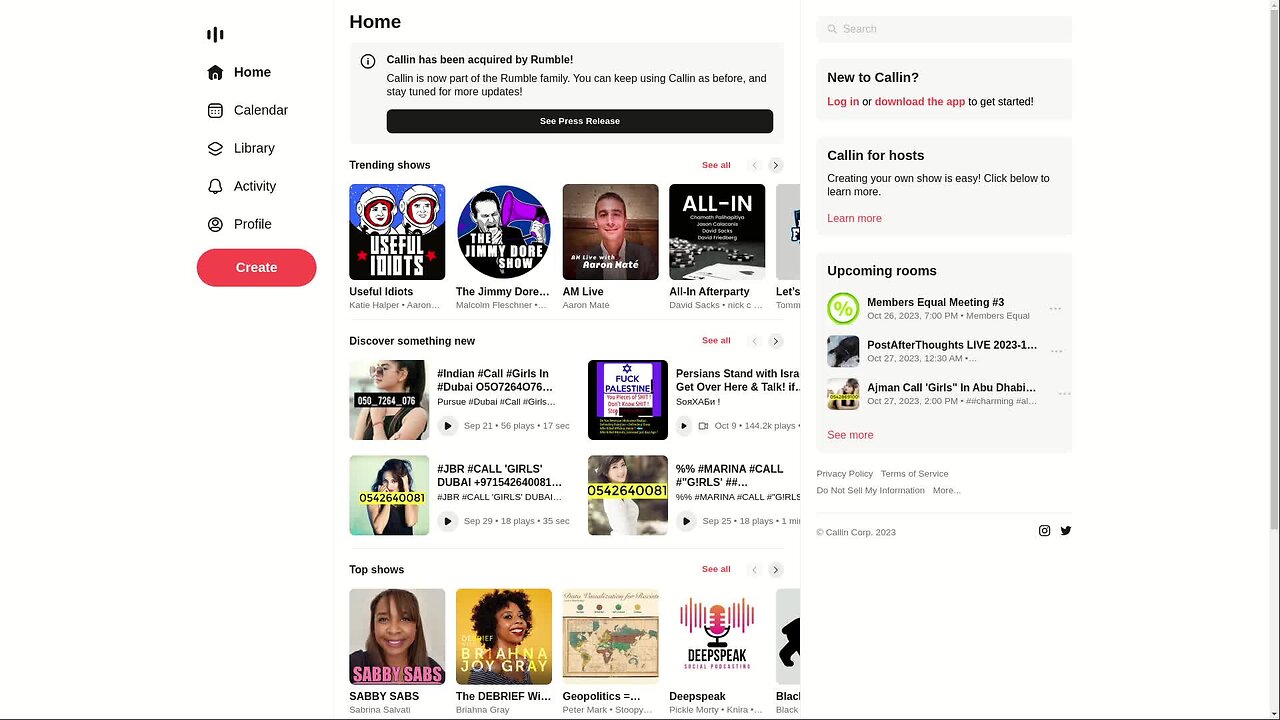Viewport: 1280px width, 720px height.
Task: Open the Twitter icon in footer
Action: (1066, 531)
